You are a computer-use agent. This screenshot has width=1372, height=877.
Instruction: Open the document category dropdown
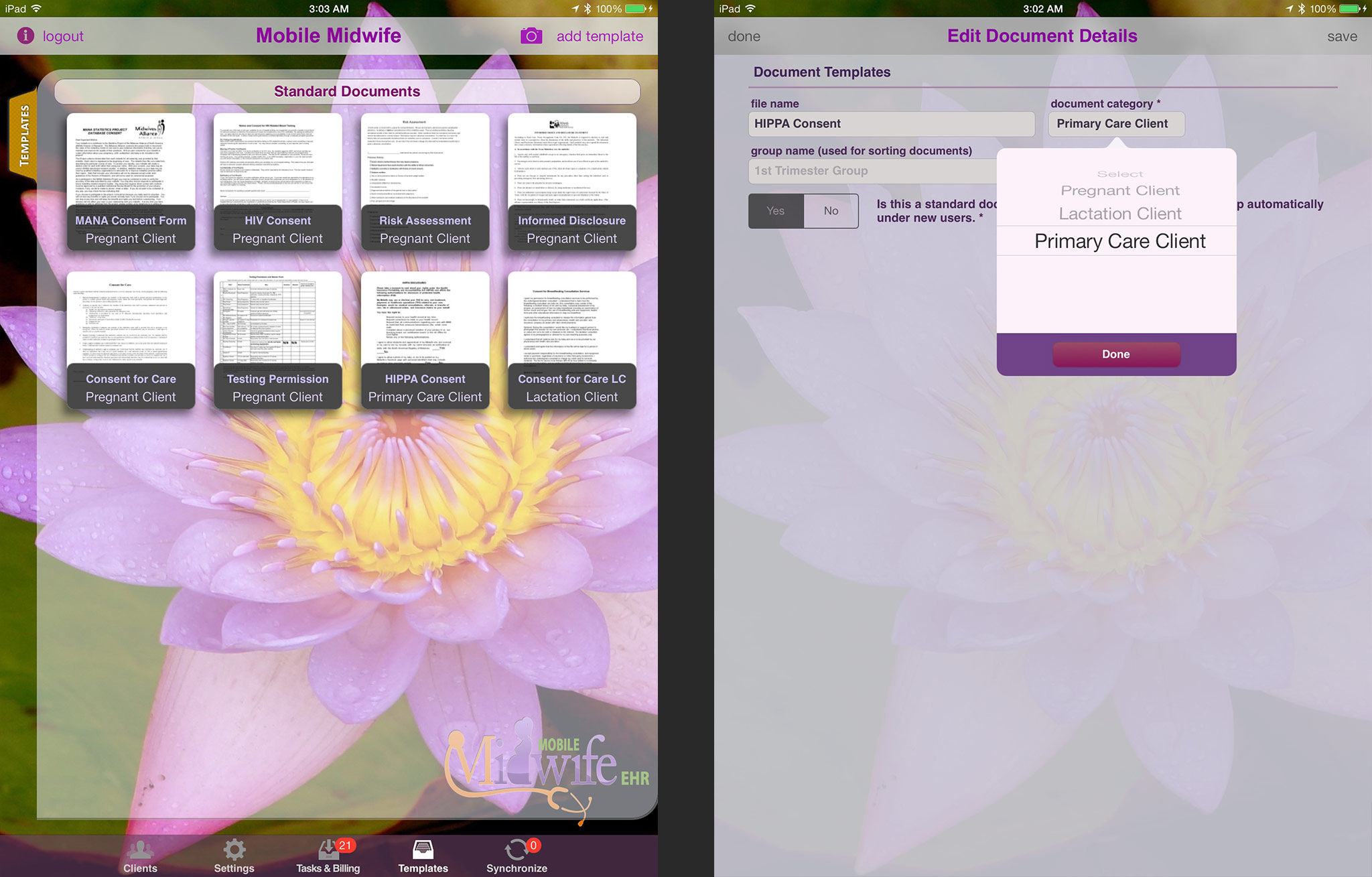(1116, 124)
